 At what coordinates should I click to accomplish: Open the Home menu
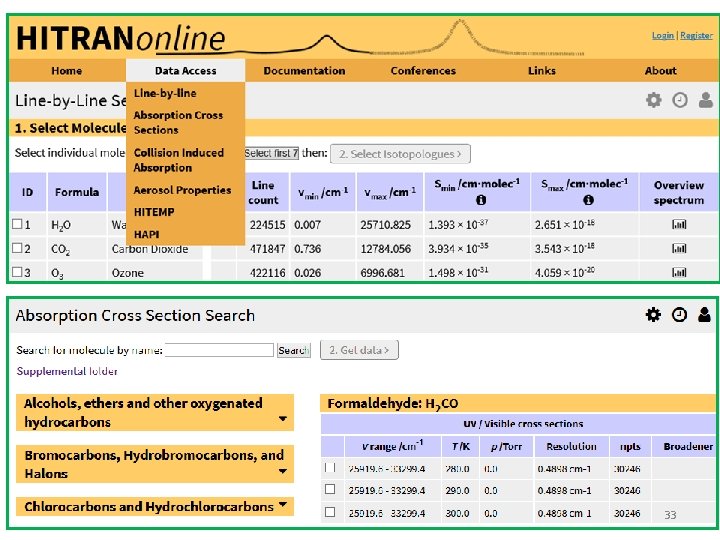point(67,71)
